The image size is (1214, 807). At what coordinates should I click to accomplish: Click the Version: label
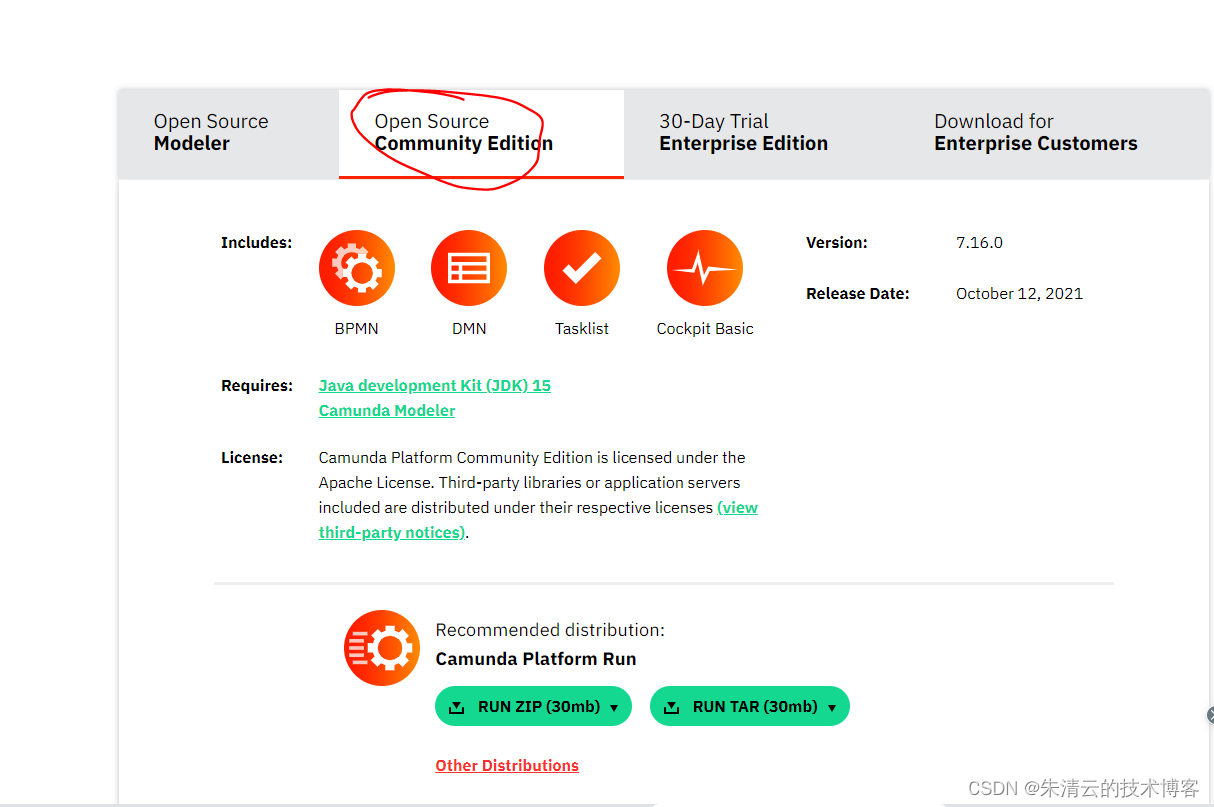click(x=837, y=242)
